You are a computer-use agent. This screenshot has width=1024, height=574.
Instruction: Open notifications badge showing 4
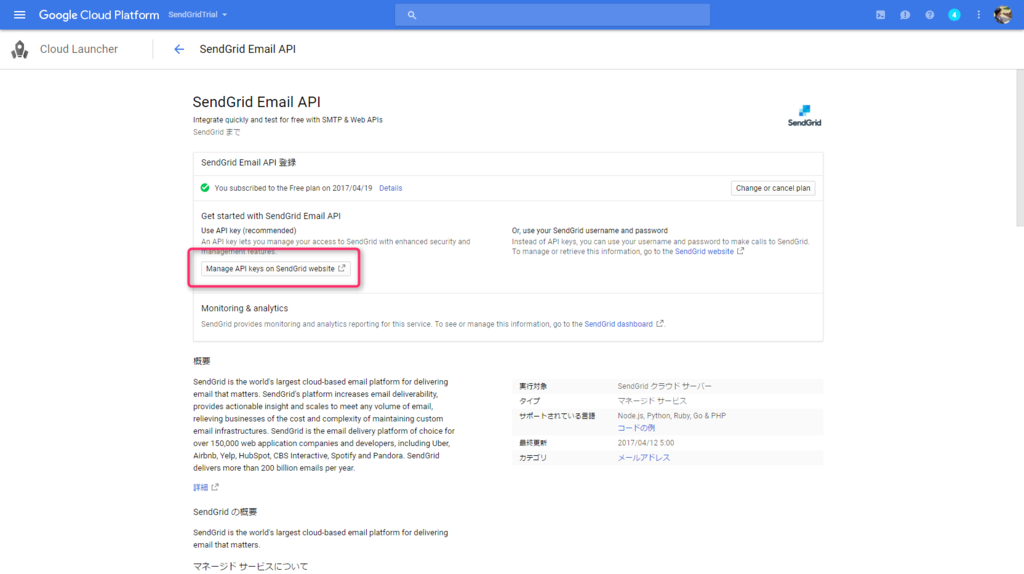pos(954,14)
